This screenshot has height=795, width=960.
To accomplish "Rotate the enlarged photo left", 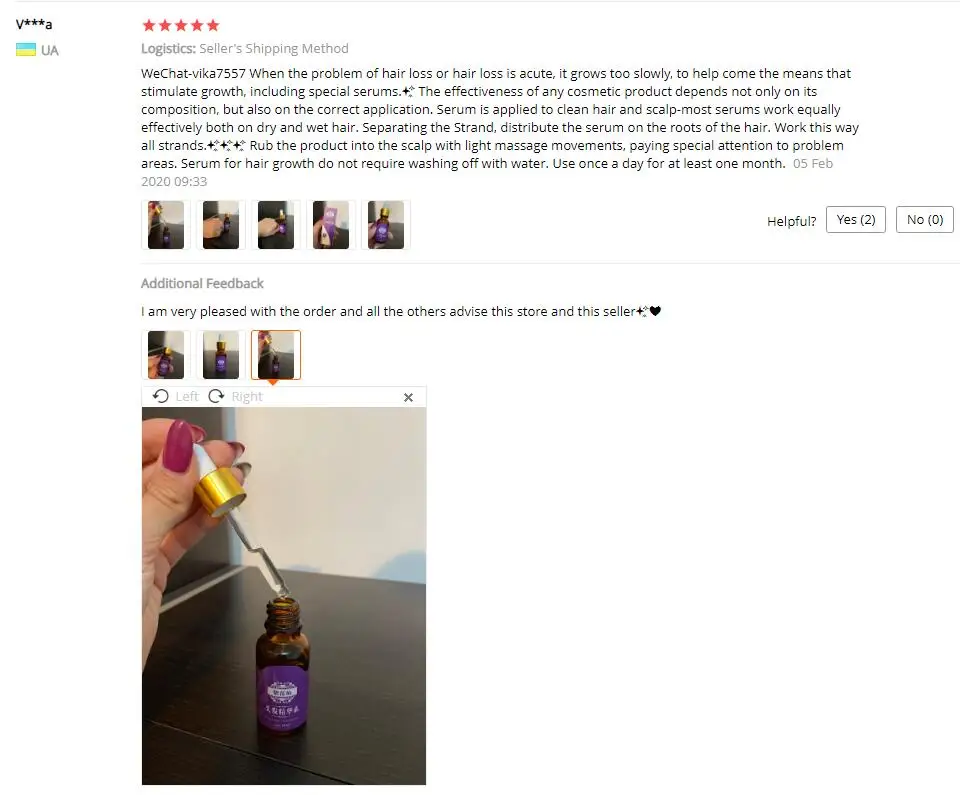I will point(160,396).
